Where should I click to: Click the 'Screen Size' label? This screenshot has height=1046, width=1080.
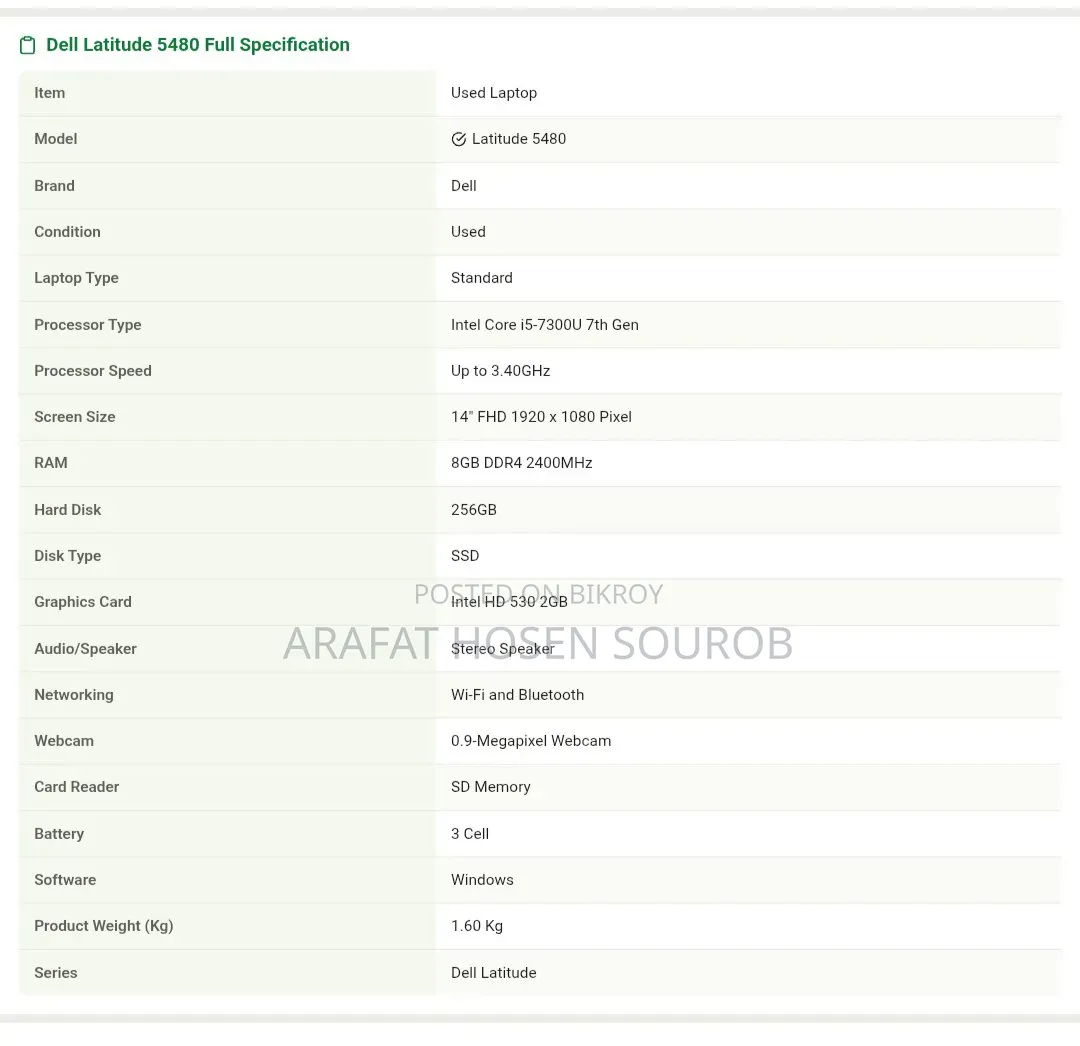(x=74, y=417)
